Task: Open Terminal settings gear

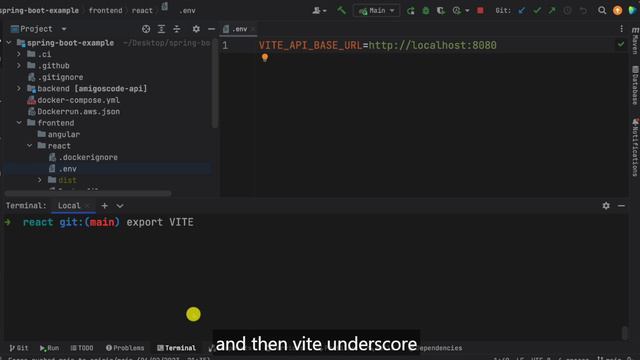Action: coord(606,206)
